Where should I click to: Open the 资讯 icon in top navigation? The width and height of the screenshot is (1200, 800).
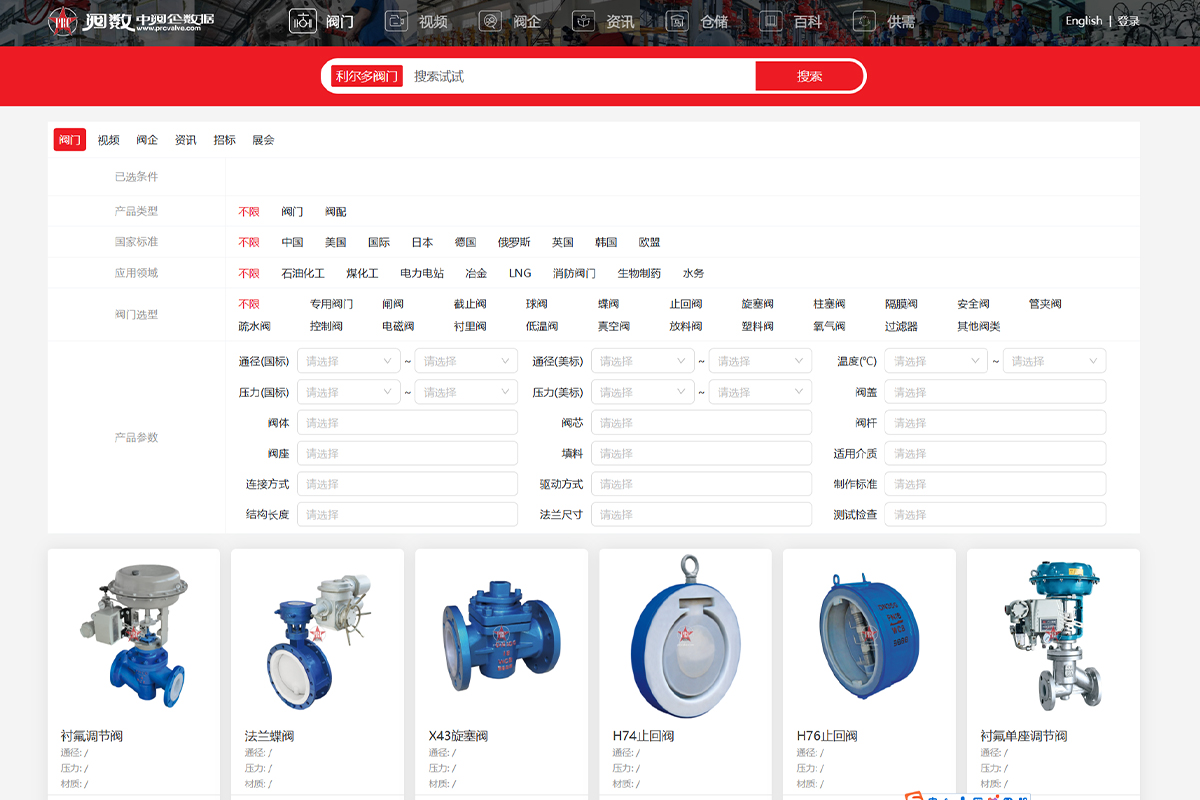click(584, 21)
